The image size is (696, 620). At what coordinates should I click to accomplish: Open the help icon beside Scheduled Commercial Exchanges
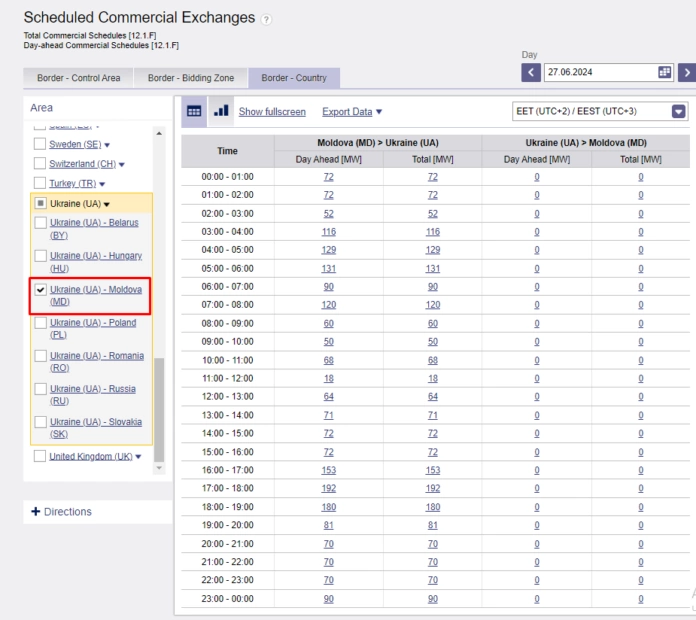266,20
